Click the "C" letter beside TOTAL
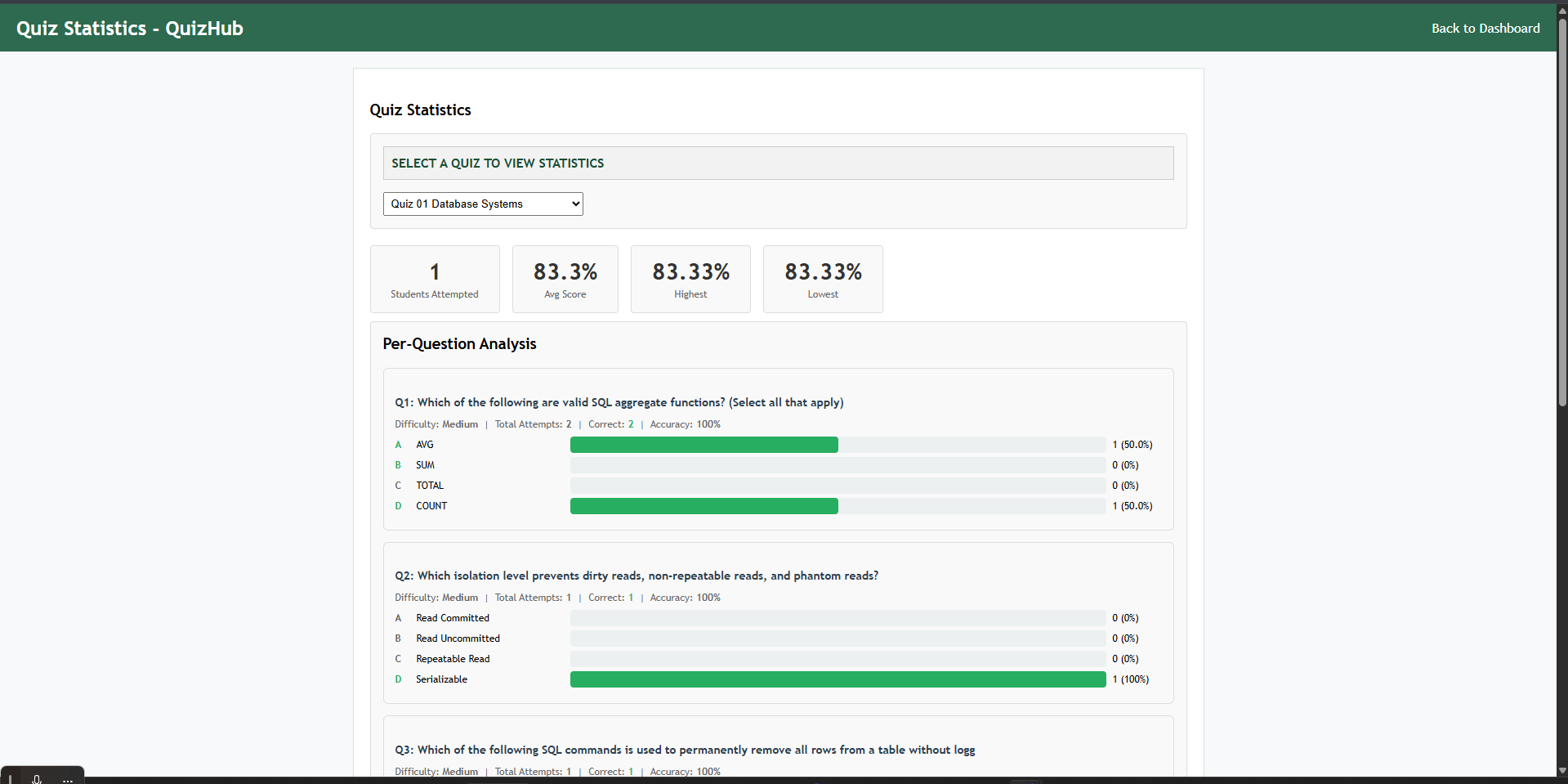This screenshot has height=784, width=1568. (399, 486)
